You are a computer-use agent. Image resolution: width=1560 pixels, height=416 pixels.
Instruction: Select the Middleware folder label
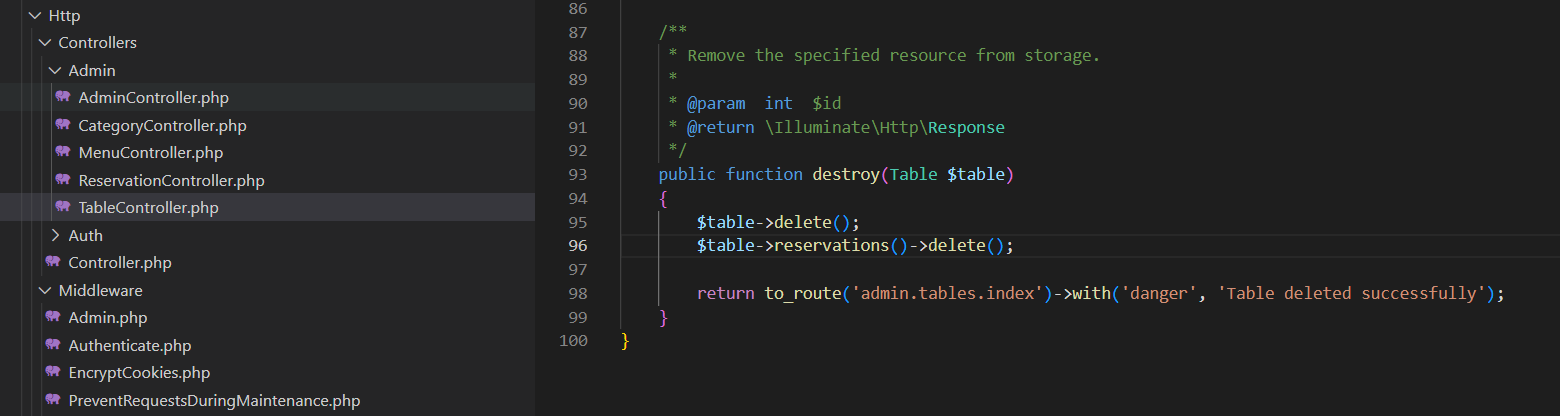click(x=100, y=291)
